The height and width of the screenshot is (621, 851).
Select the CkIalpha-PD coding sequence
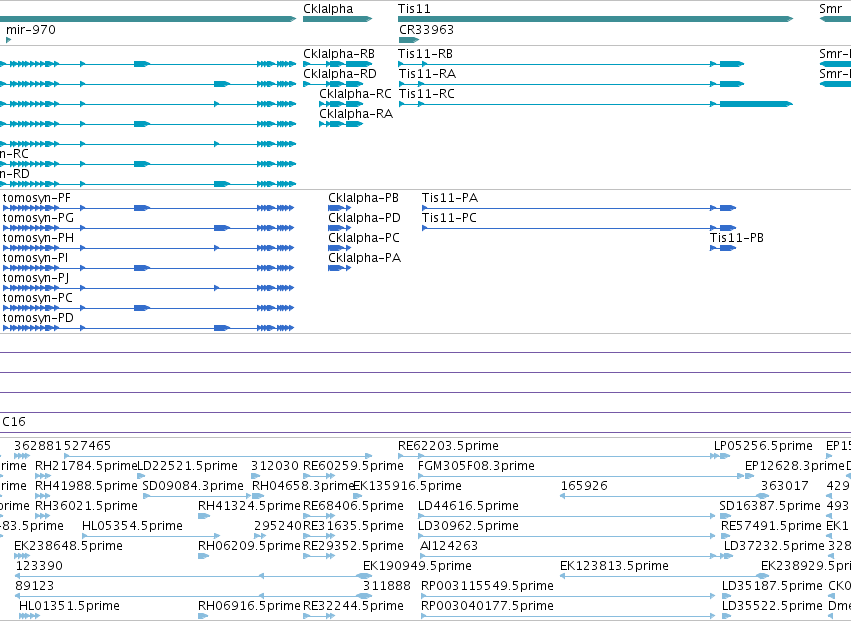[x=339, y=228]
